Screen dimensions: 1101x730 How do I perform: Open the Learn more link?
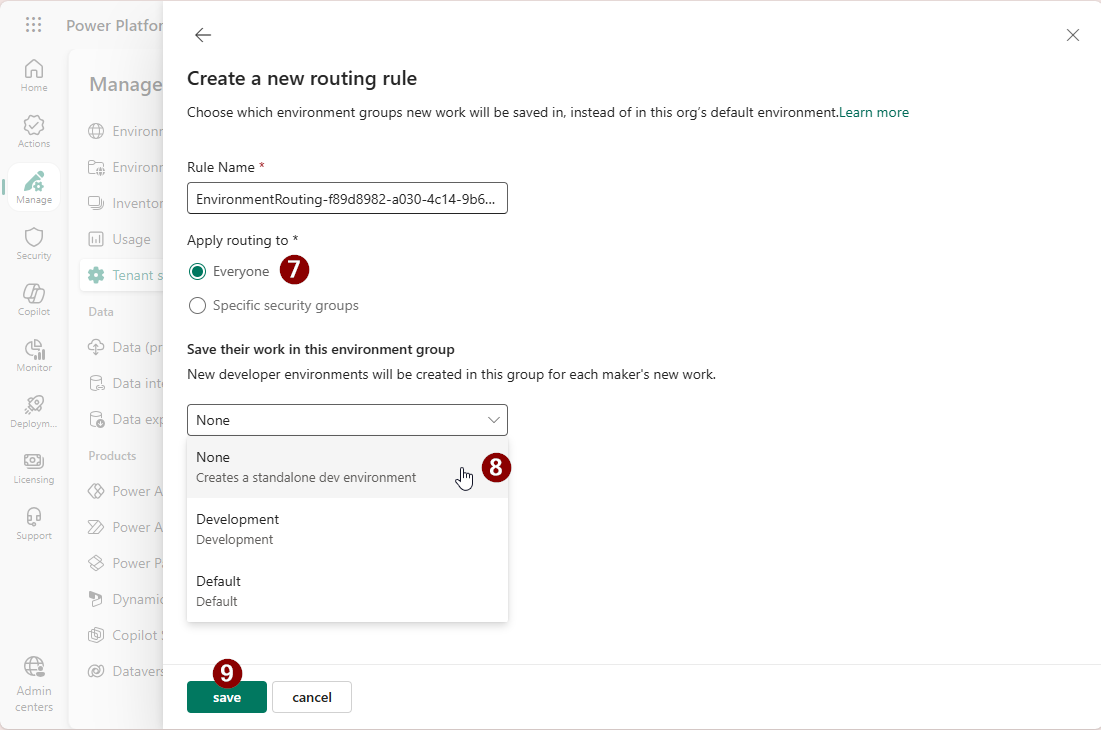click(x=873, y=112)
